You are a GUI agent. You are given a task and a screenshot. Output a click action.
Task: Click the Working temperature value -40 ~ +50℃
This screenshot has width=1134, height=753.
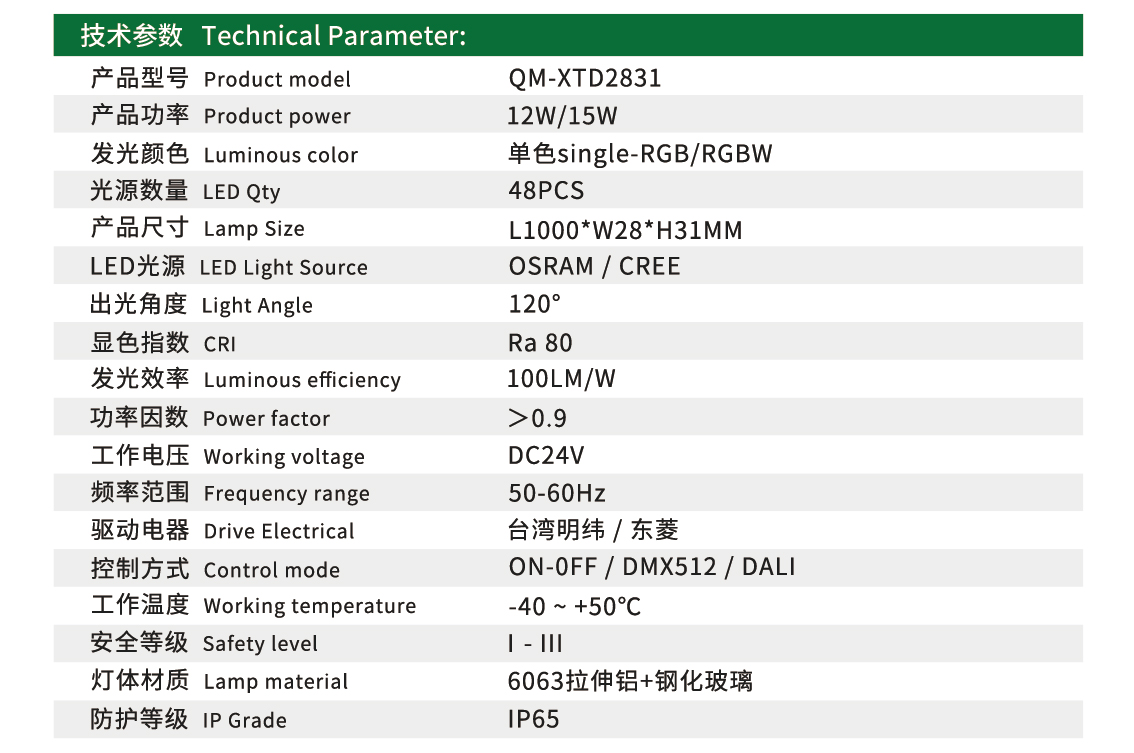tap(574, 607)
